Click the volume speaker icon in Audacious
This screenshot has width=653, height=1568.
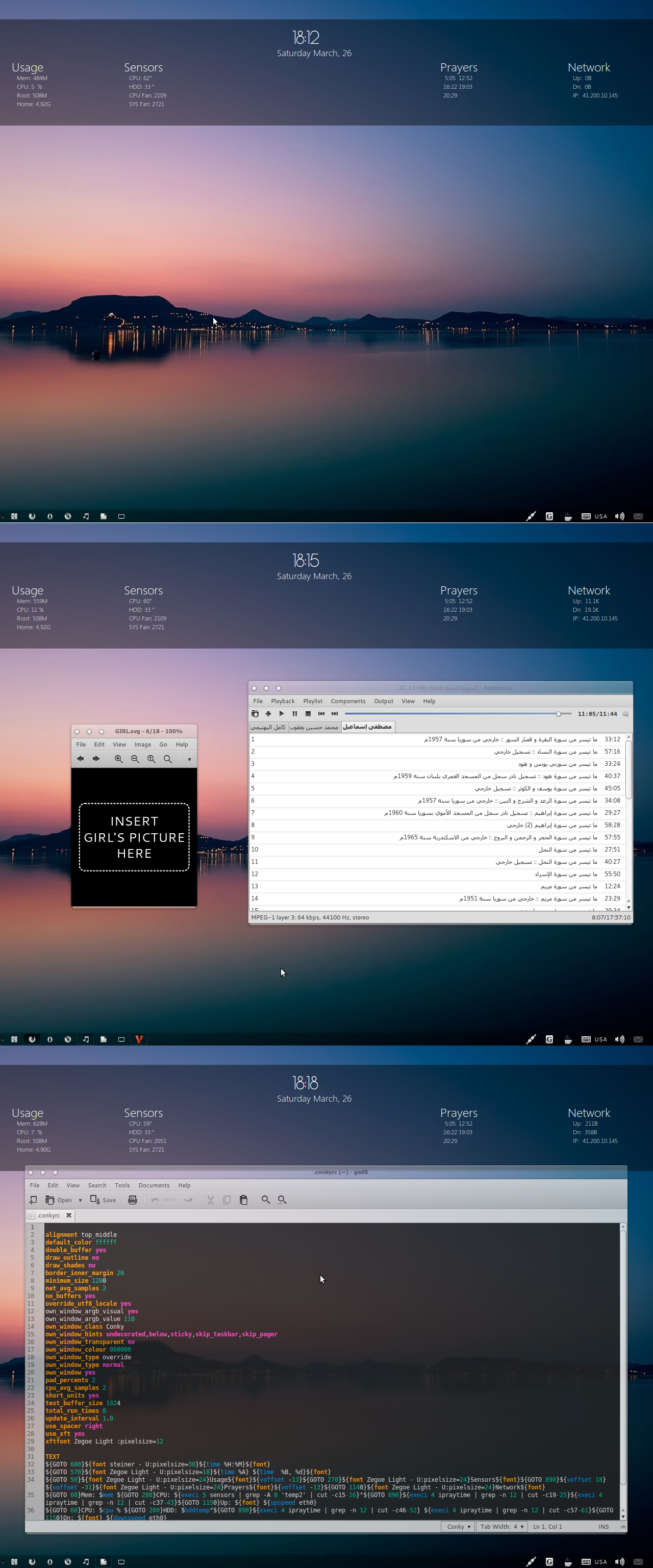[x=625, y=714]
